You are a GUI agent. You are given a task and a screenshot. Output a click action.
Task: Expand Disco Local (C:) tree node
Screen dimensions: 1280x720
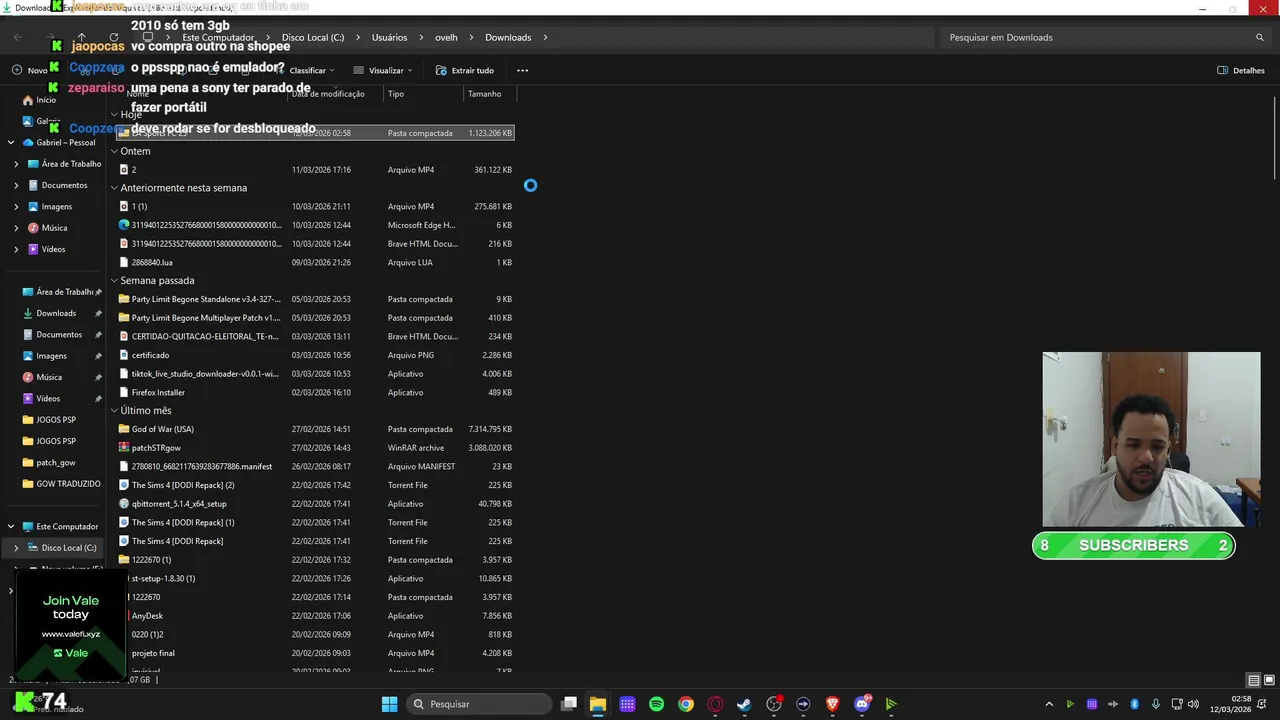tap(16, 548)
